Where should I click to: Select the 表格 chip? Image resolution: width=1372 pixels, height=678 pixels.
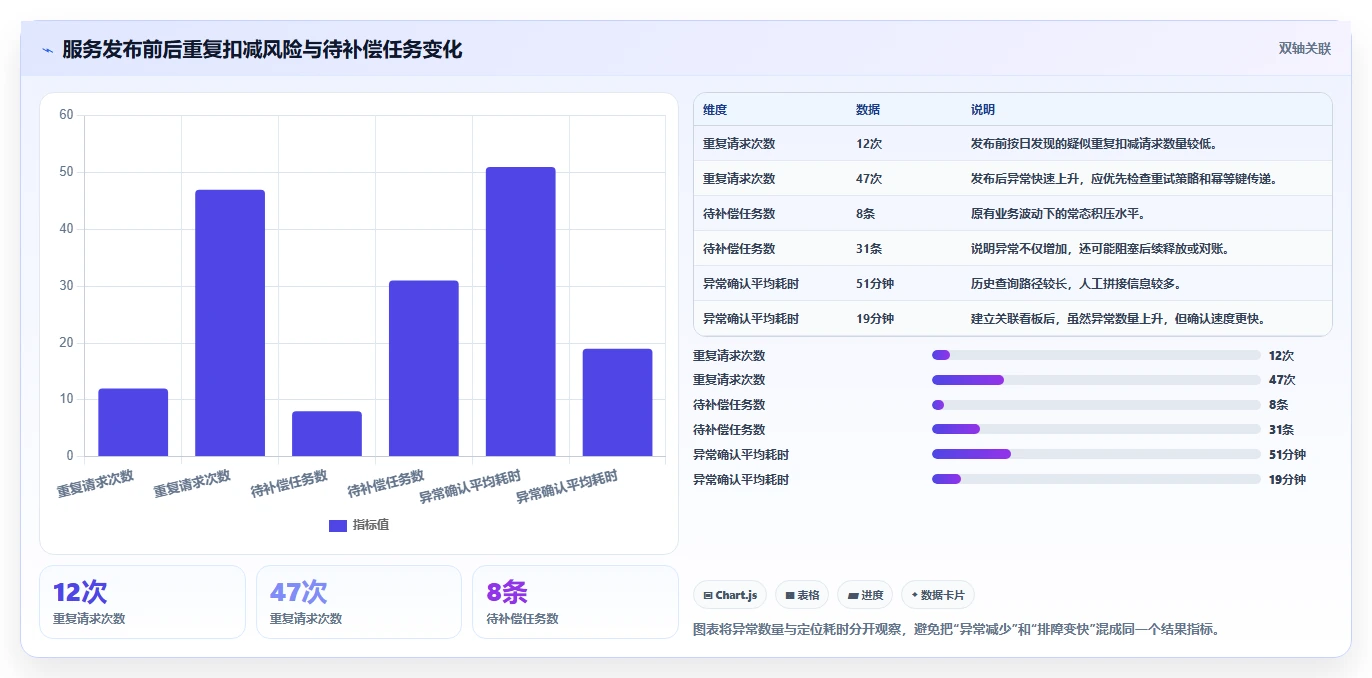point(802,595)
